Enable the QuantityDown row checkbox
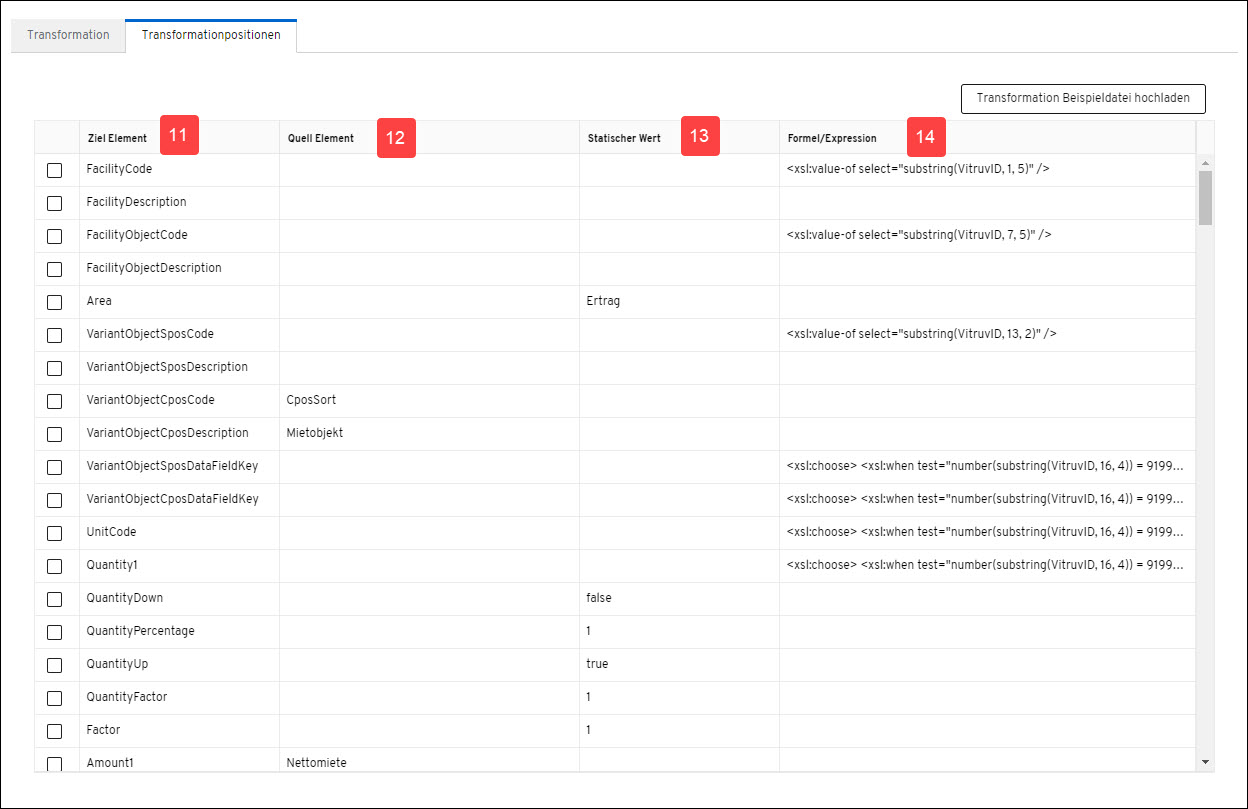1248x809 pixels. [x=55, y=599]
